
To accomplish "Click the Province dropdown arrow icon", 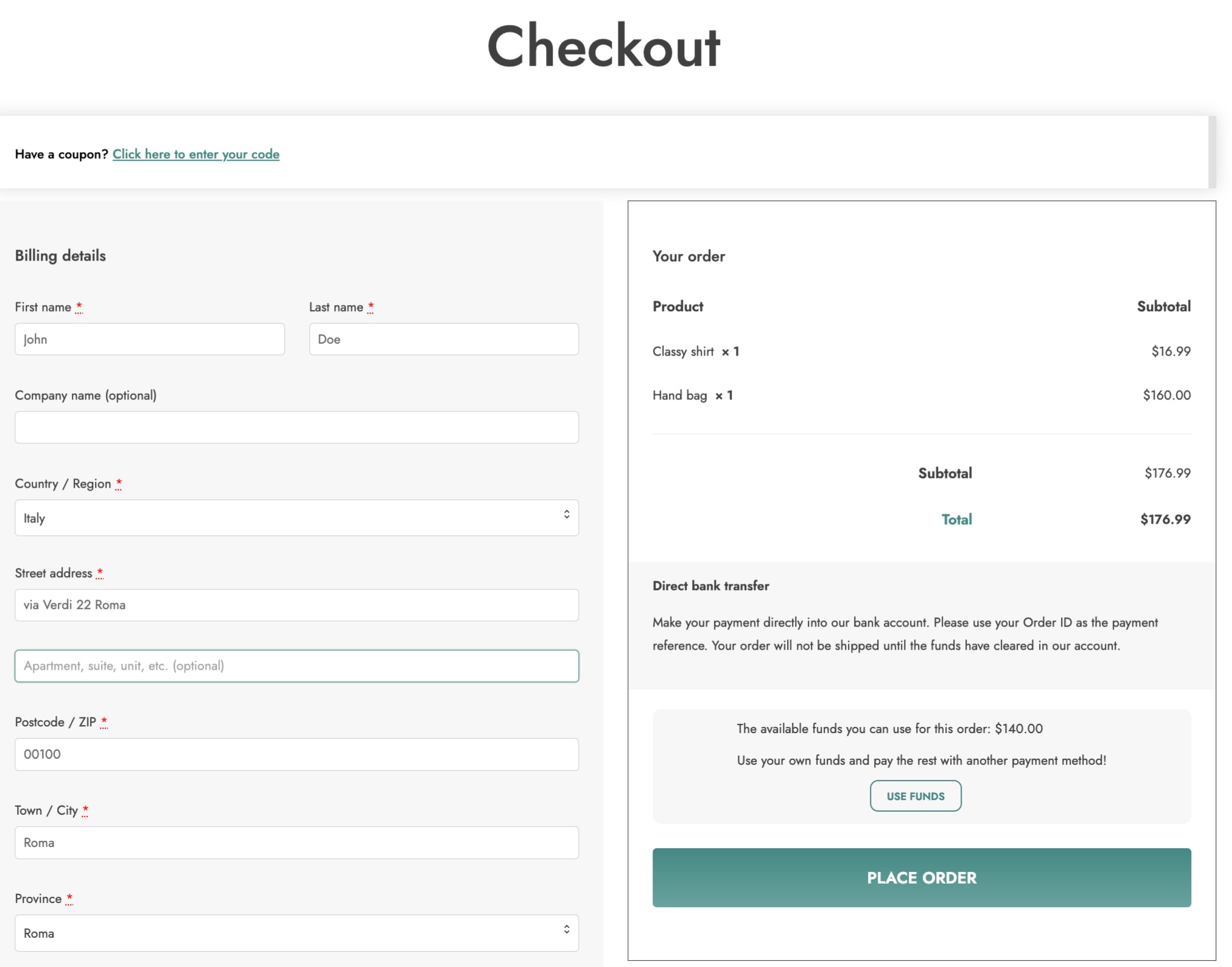I will (x=566, y=930).
